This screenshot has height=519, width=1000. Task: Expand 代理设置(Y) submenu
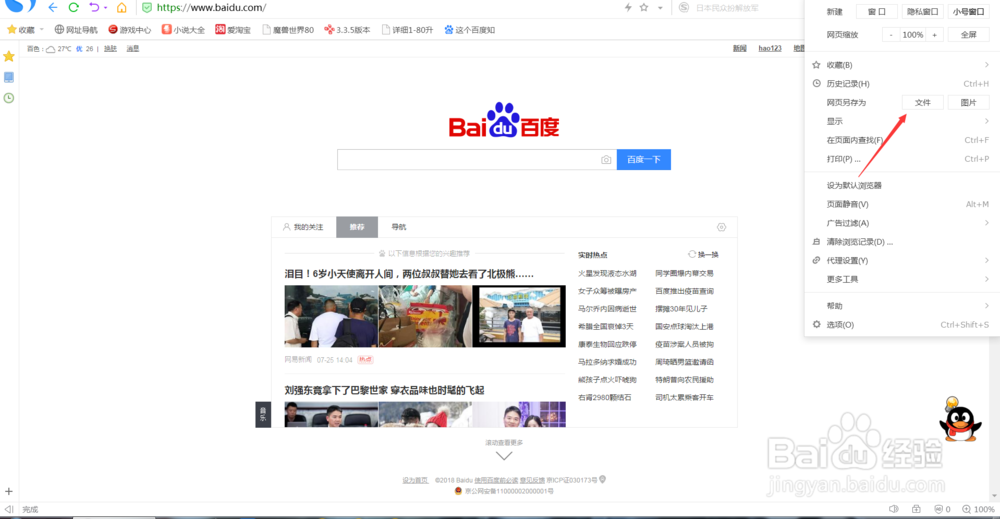[x=901, y=260]
